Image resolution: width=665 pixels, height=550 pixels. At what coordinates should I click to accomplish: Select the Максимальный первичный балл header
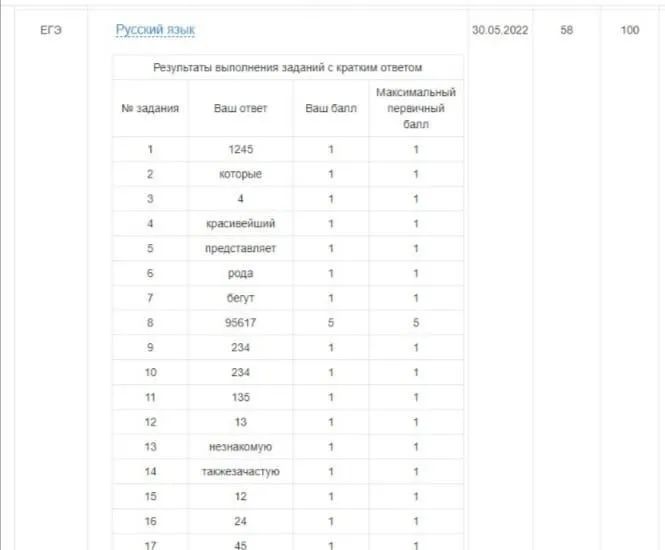(416, 108)
